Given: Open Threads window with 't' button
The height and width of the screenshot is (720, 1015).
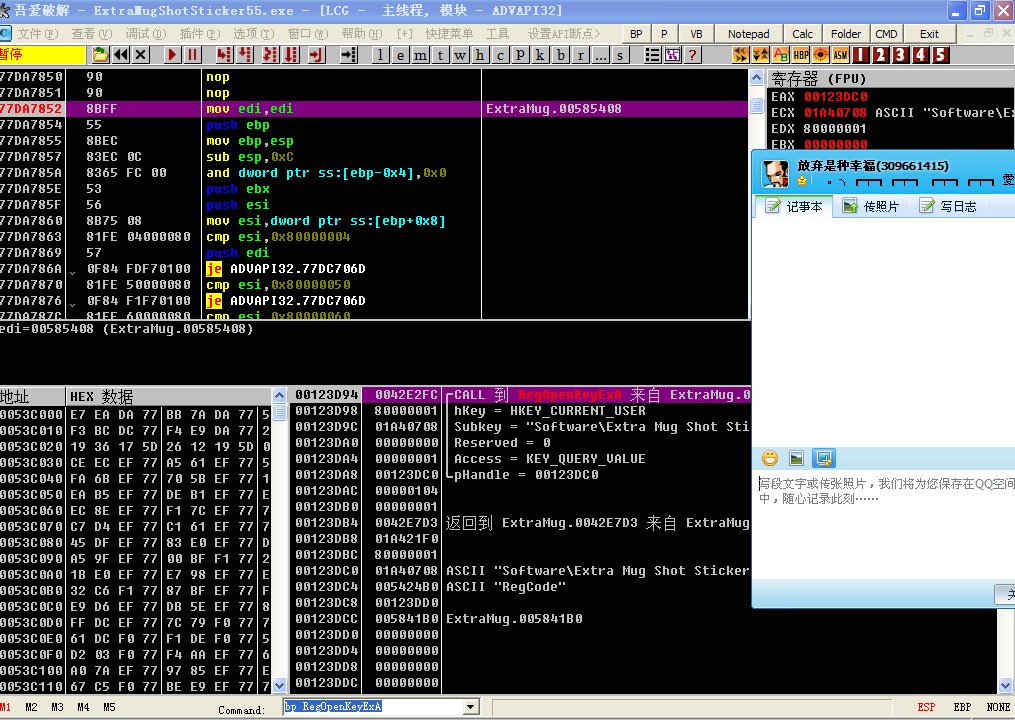Looking at the screenshot, I should [441, 55].
